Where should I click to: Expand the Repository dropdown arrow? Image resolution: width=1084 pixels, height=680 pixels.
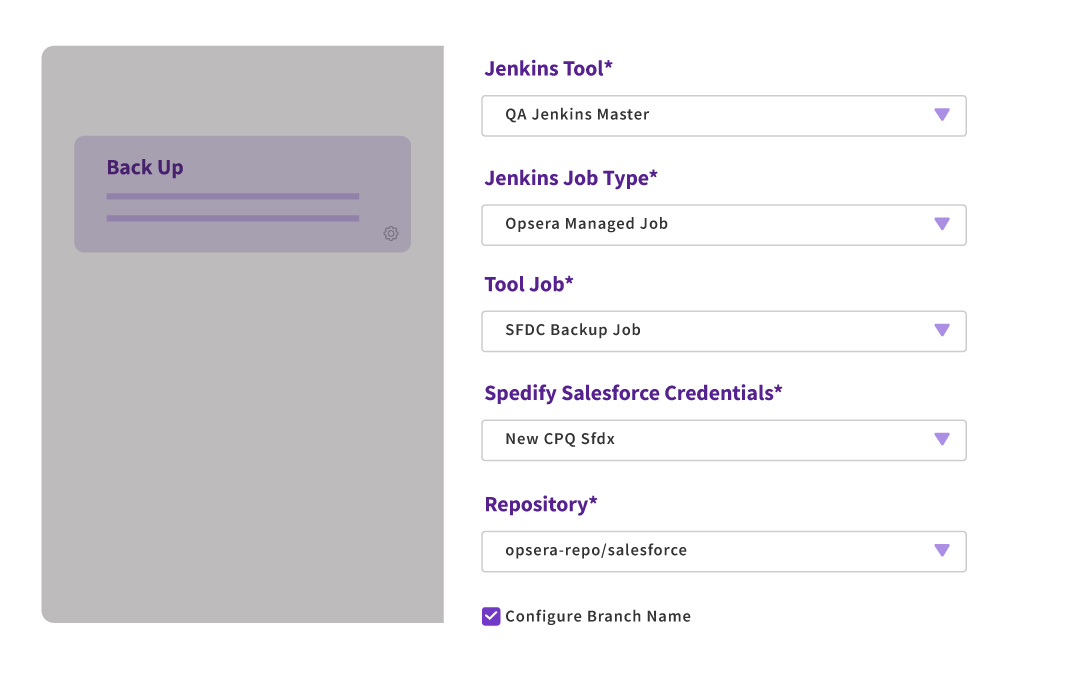[x=942, y=550]
